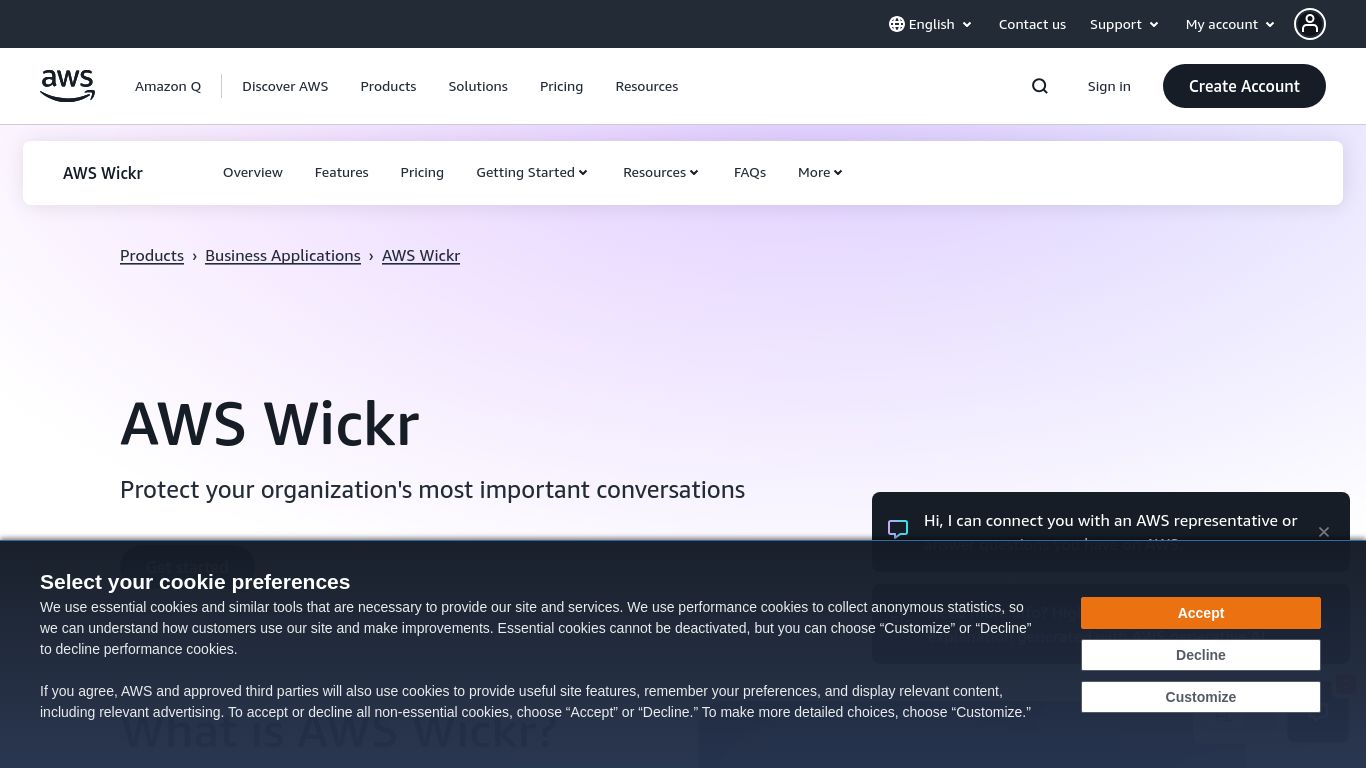
Task: Open the Resources dropdown in Wickr bar
Action: pyautogui.click(x=661, y=172)
